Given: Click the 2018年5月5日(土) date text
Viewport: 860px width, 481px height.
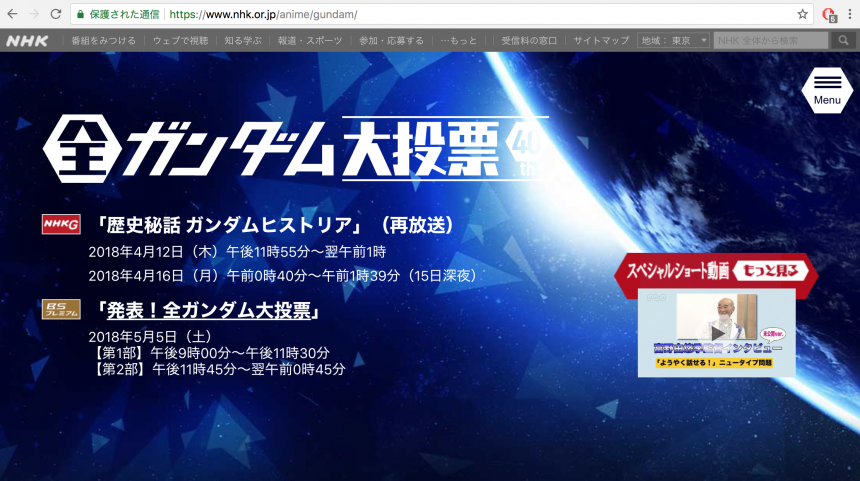Looking at the screenshot, I should pos(150,336).
